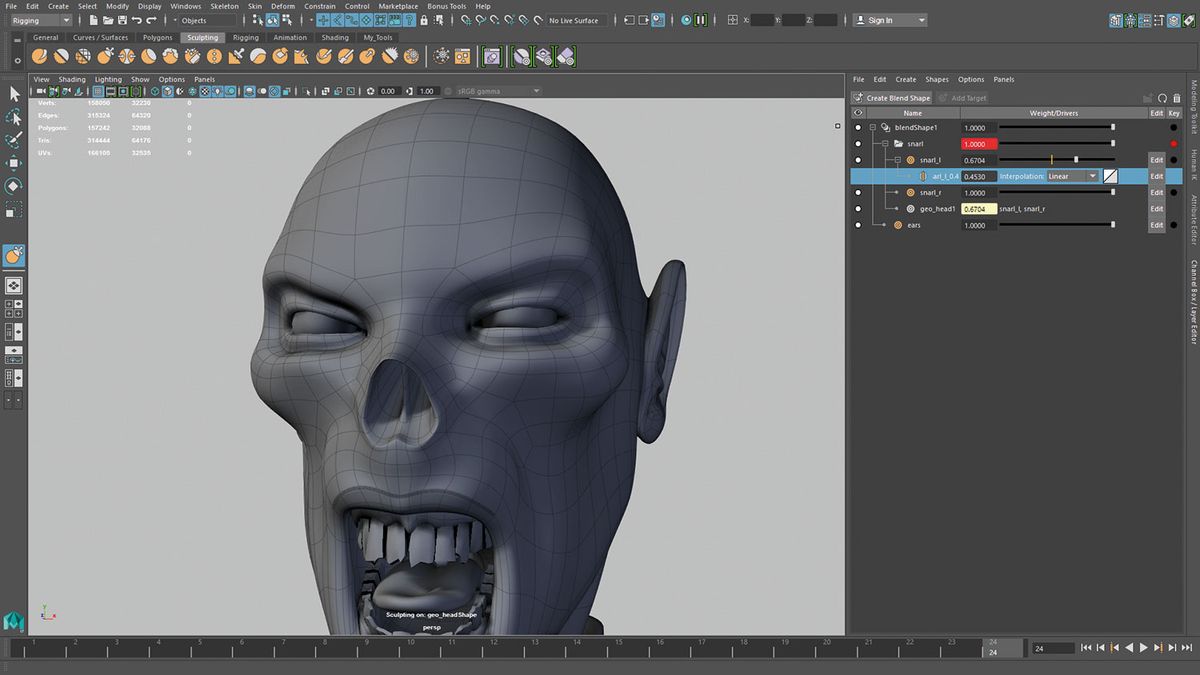Collapse the blendShape1 tree node
Image resolution: width=1200 pixels, height=675 pixels.
point(872,127)
